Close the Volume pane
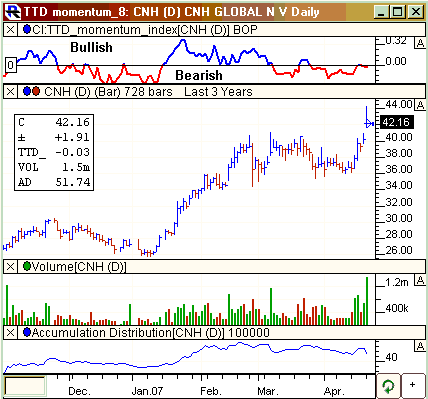The height and width of the screenshot is (399, 428). (x=10, y=266)
